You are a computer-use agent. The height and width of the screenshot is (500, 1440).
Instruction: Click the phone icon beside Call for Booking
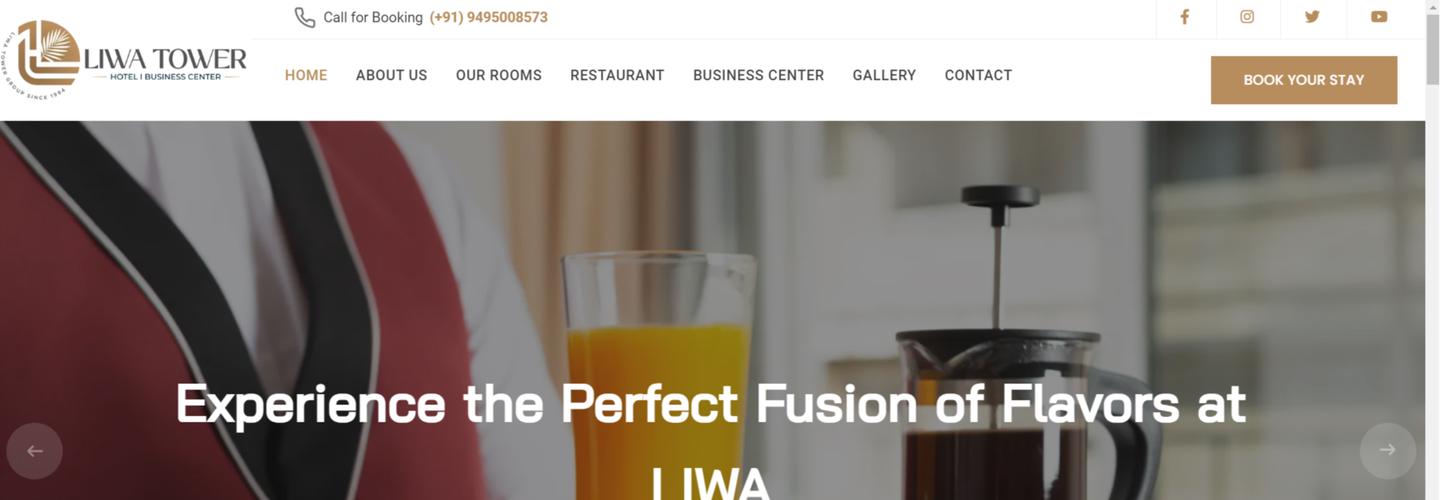click(304, 17)
